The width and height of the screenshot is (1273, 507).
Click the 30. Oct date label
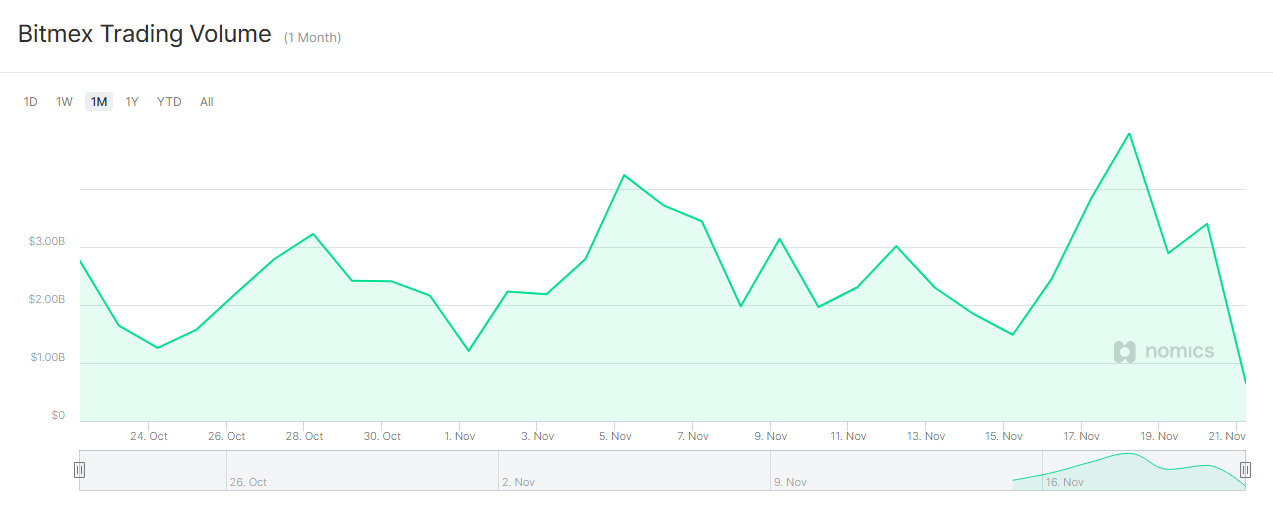pos(382,436)
